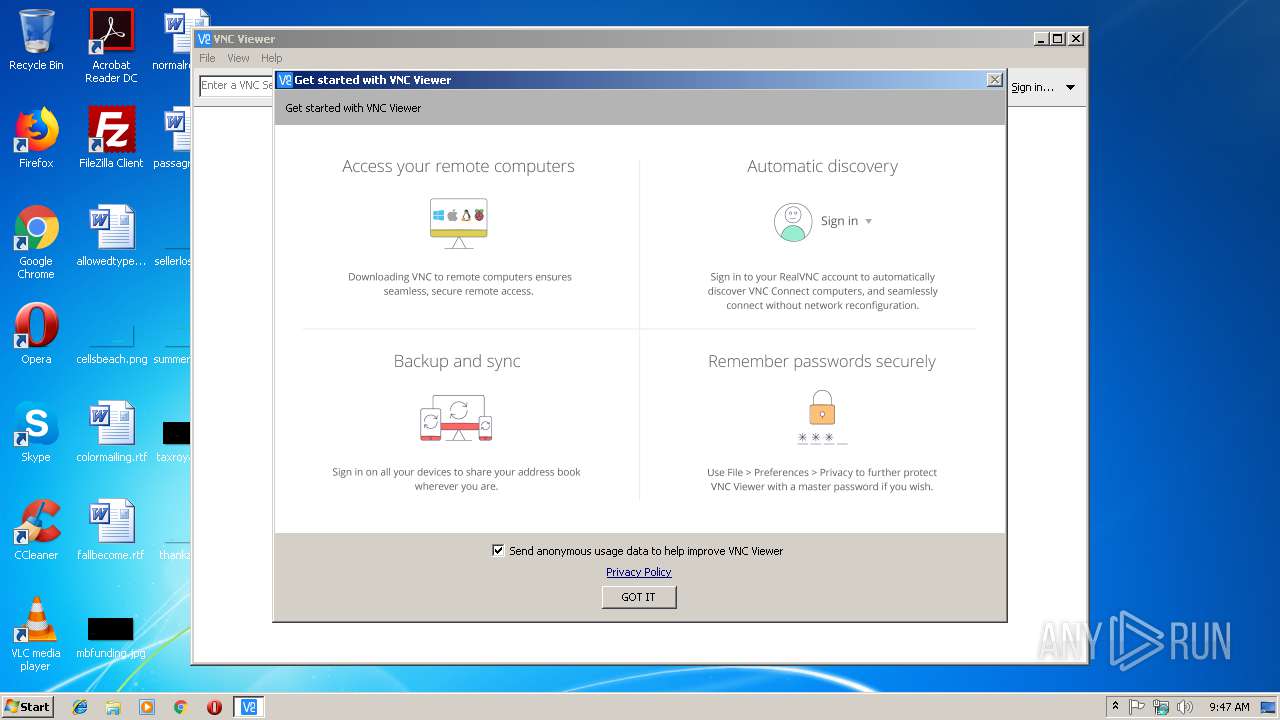Viewport: 1280px width, 720px height.
Task: Select the cellsbeach.png file icon
Action: (111, 340)
